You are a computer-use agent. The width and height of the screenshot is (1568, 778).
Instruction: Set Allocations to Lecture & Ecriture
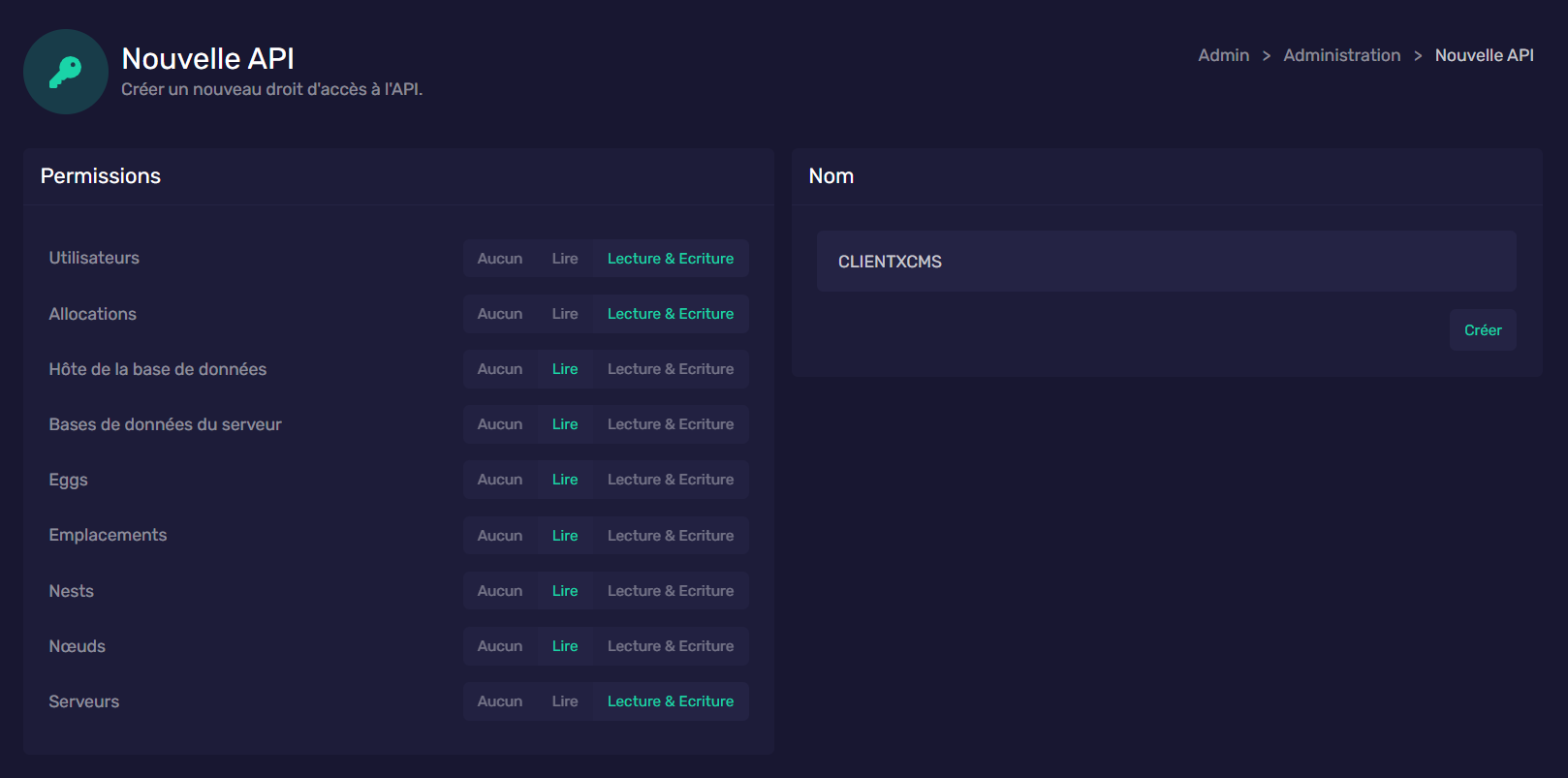(670, 314)
